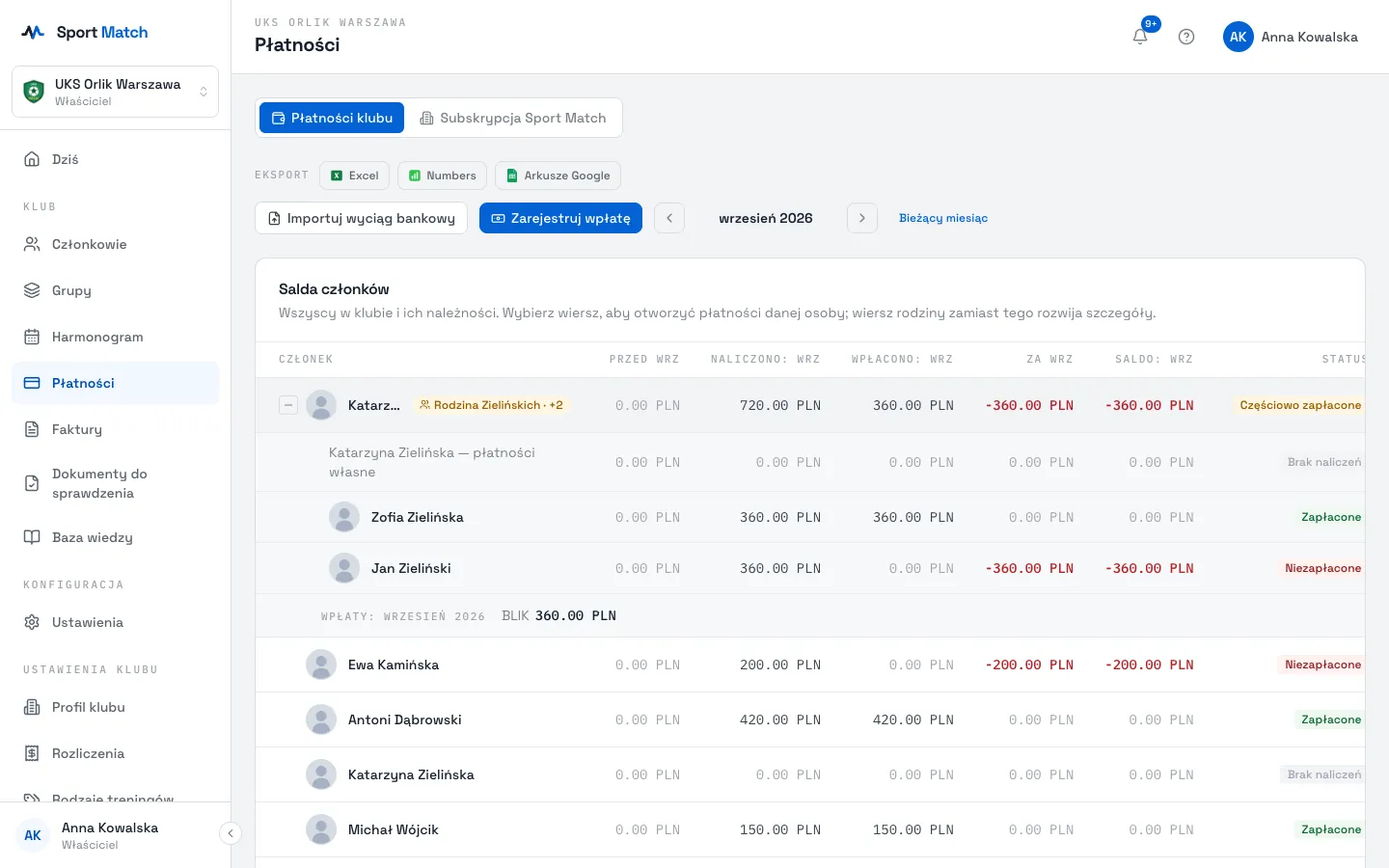
Task: Click the Sport Match logo
Action: (x=85, y=32)
